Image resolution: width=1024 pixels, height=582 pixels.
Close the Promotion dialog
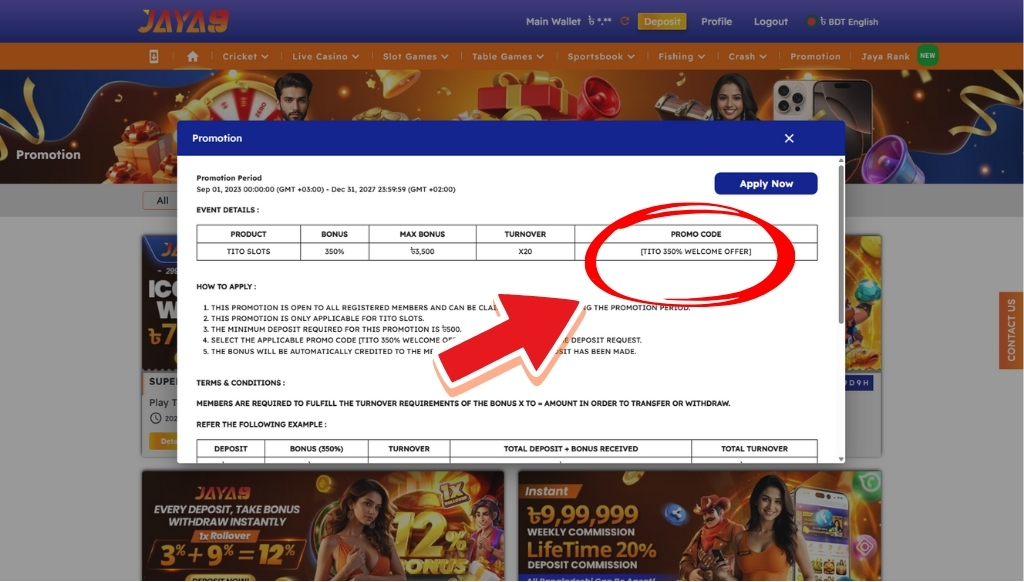coord(789,138)
